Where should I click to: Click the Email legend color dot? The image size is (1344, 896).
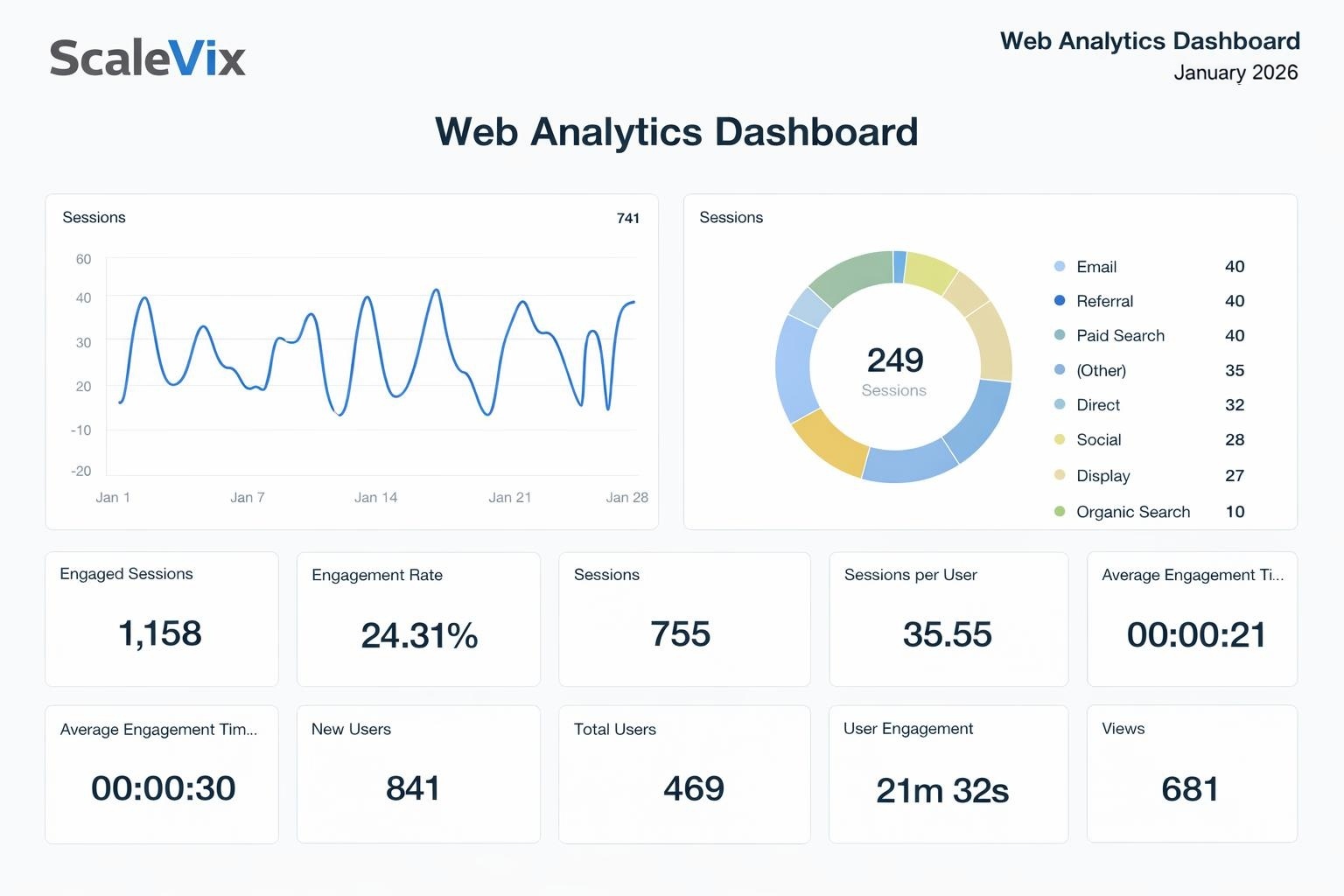click(1059, 266)
